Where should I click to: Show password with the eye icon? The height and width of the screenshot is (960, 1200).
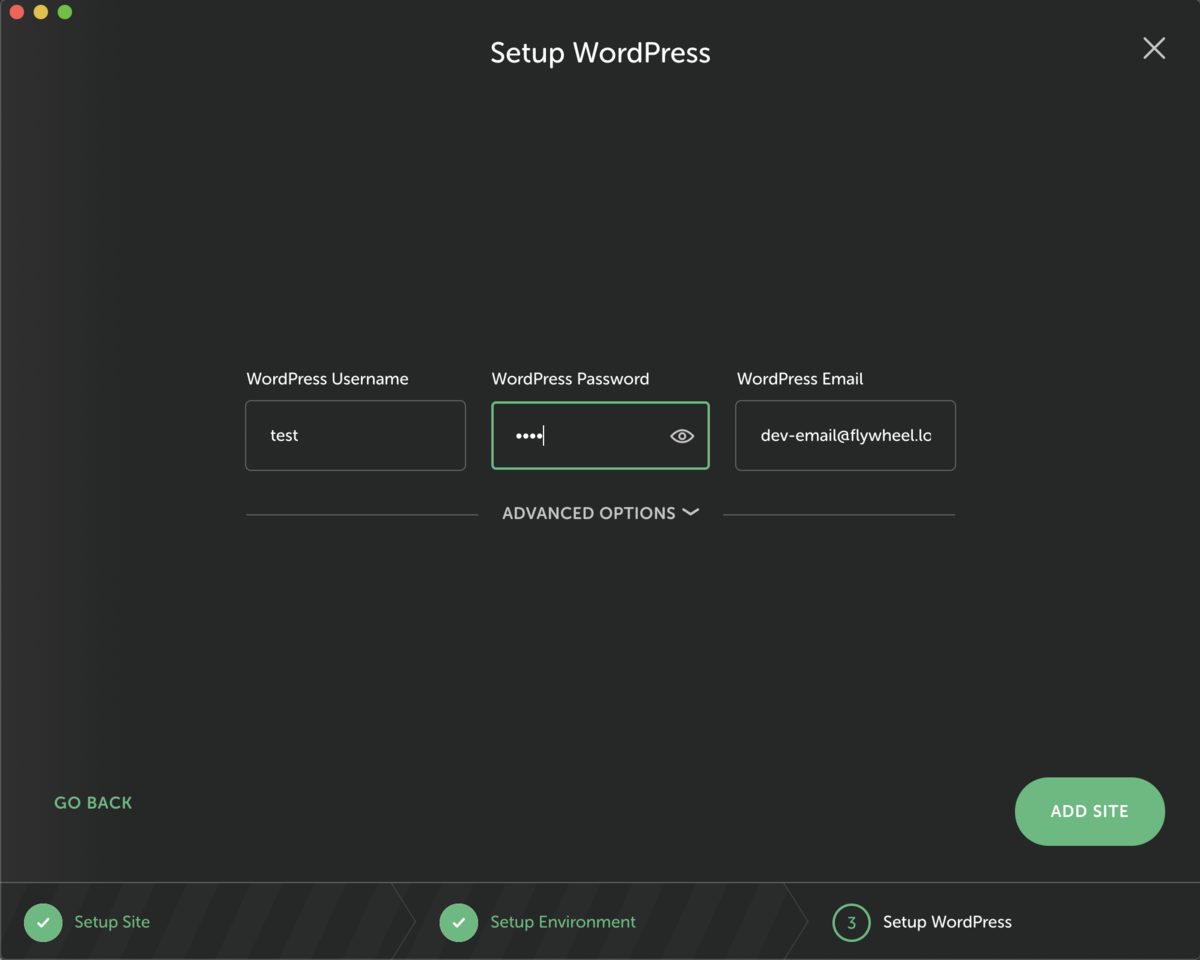pyautogui.click(x=682, y=436)
